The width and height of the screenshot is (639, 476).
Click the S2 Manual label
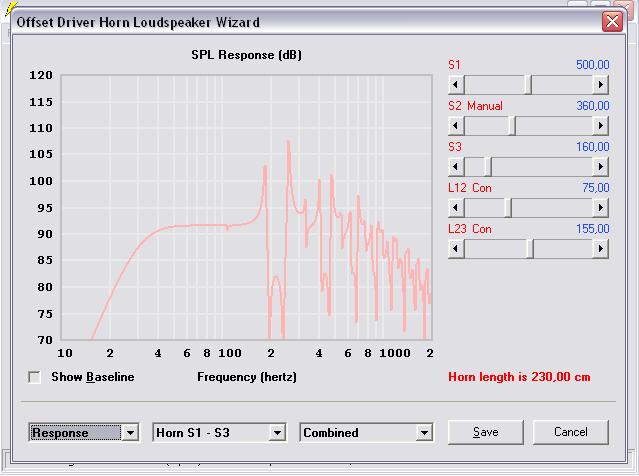coord(475,106)
